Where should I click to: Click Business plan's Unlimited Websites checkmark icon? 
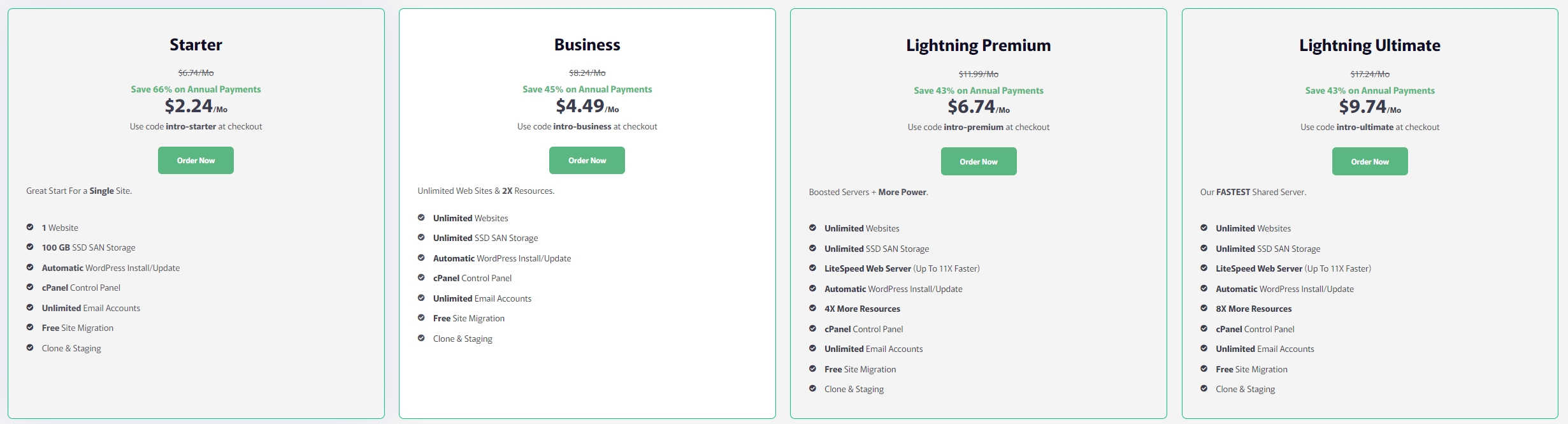point(421,218)
